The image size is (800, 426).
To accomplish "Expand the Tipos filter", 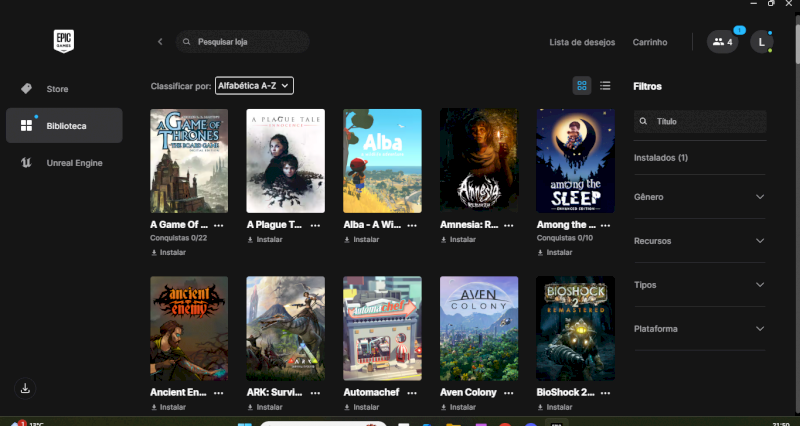I will (x=700, y=285).
